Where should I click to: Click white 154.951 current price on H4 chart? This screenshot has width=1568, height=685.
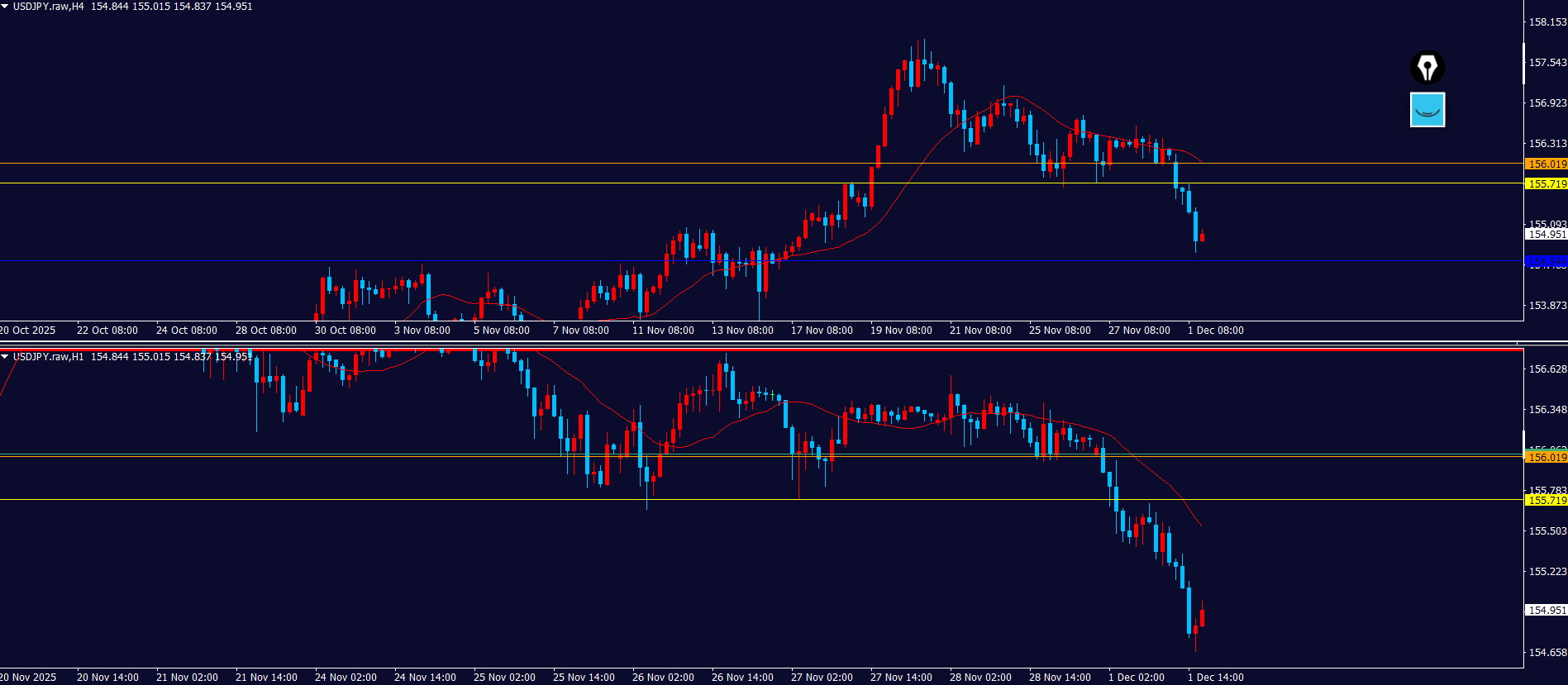(x=1546, y=235)
